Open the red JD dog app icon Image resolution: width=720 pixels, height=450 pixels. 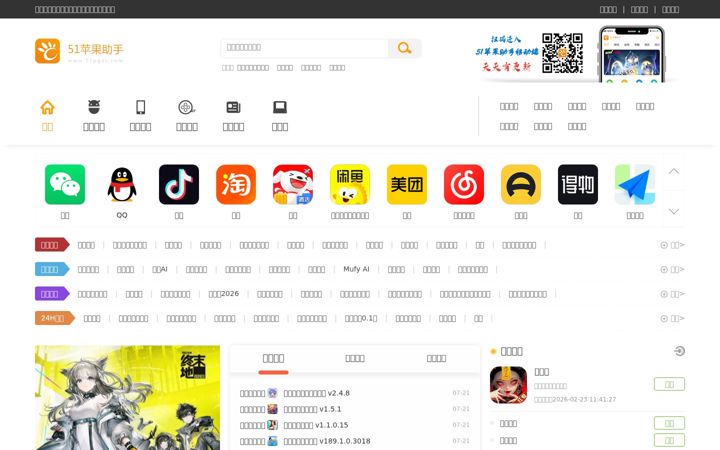293,185
